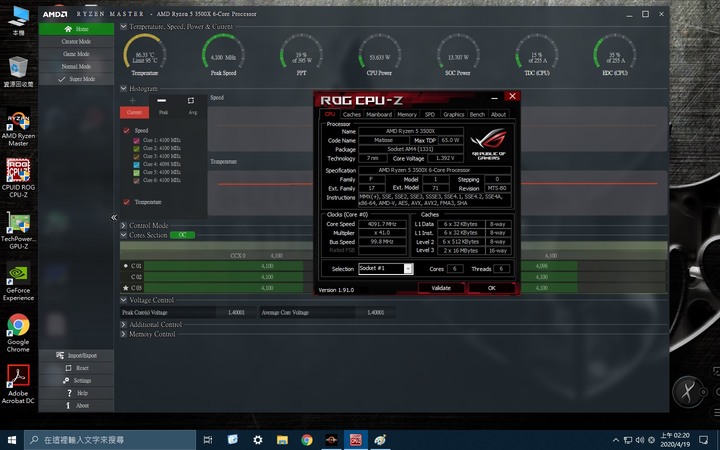
Task: Switch to the Mainboard tab in CPU-Z
Action: pyautogui.click(x=379, y=114)
